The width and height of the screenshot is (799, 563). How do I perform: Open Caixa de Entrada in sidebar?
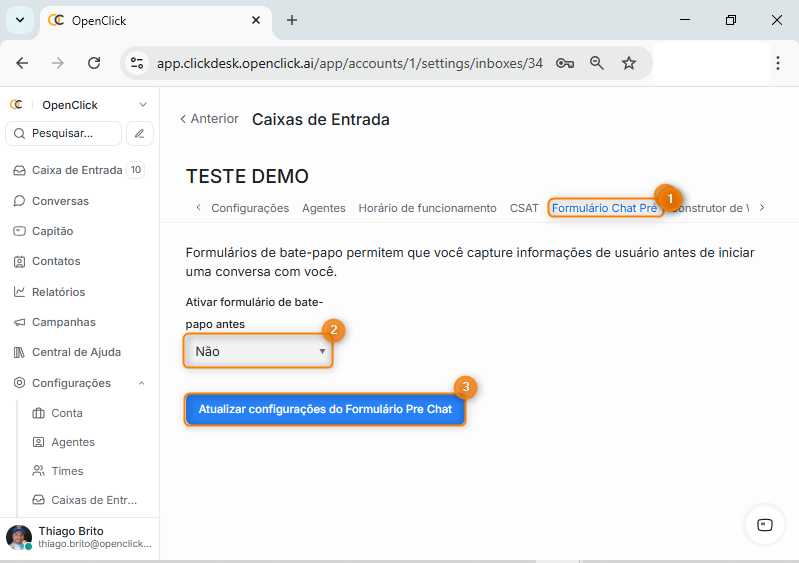click(76, 170)
